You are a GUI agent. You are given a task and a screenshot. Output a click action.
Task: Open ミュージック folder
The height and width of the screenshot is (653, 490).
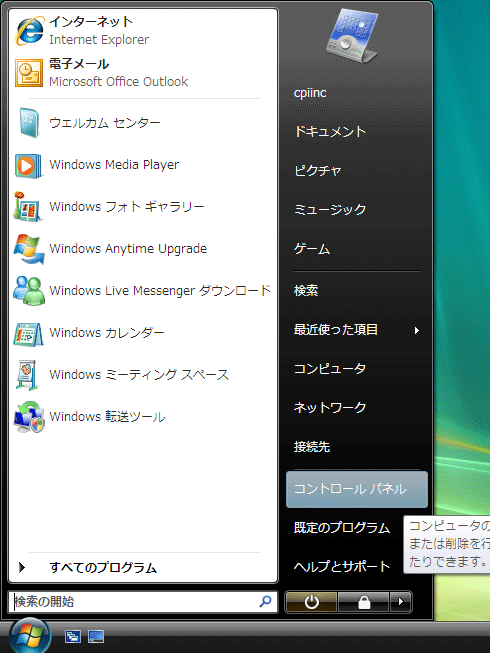[330, 209]
